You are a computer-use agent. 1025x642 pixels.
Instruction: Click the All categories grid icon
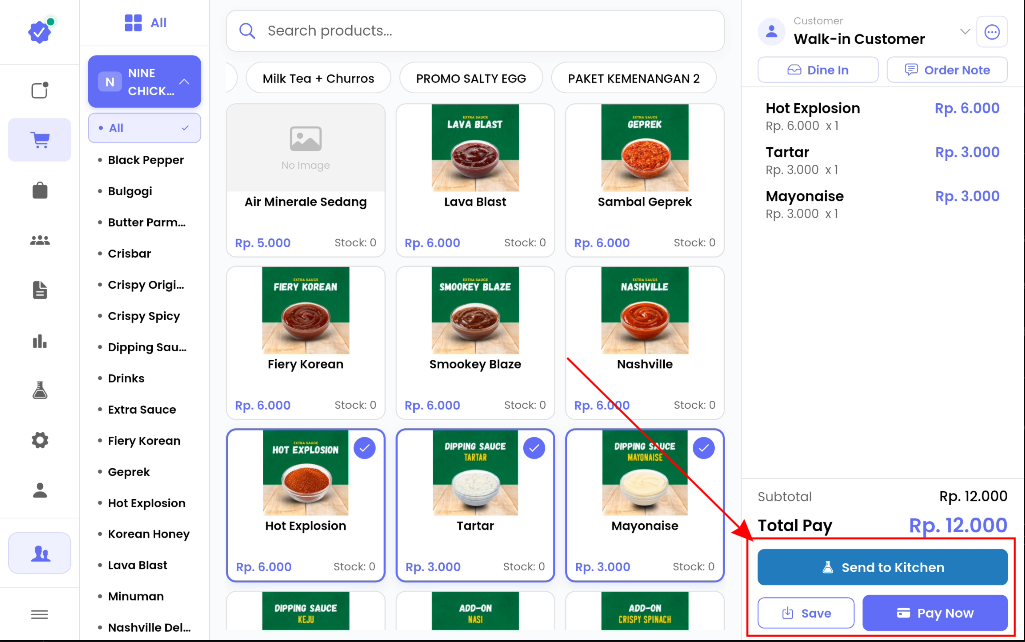point(133,23)
